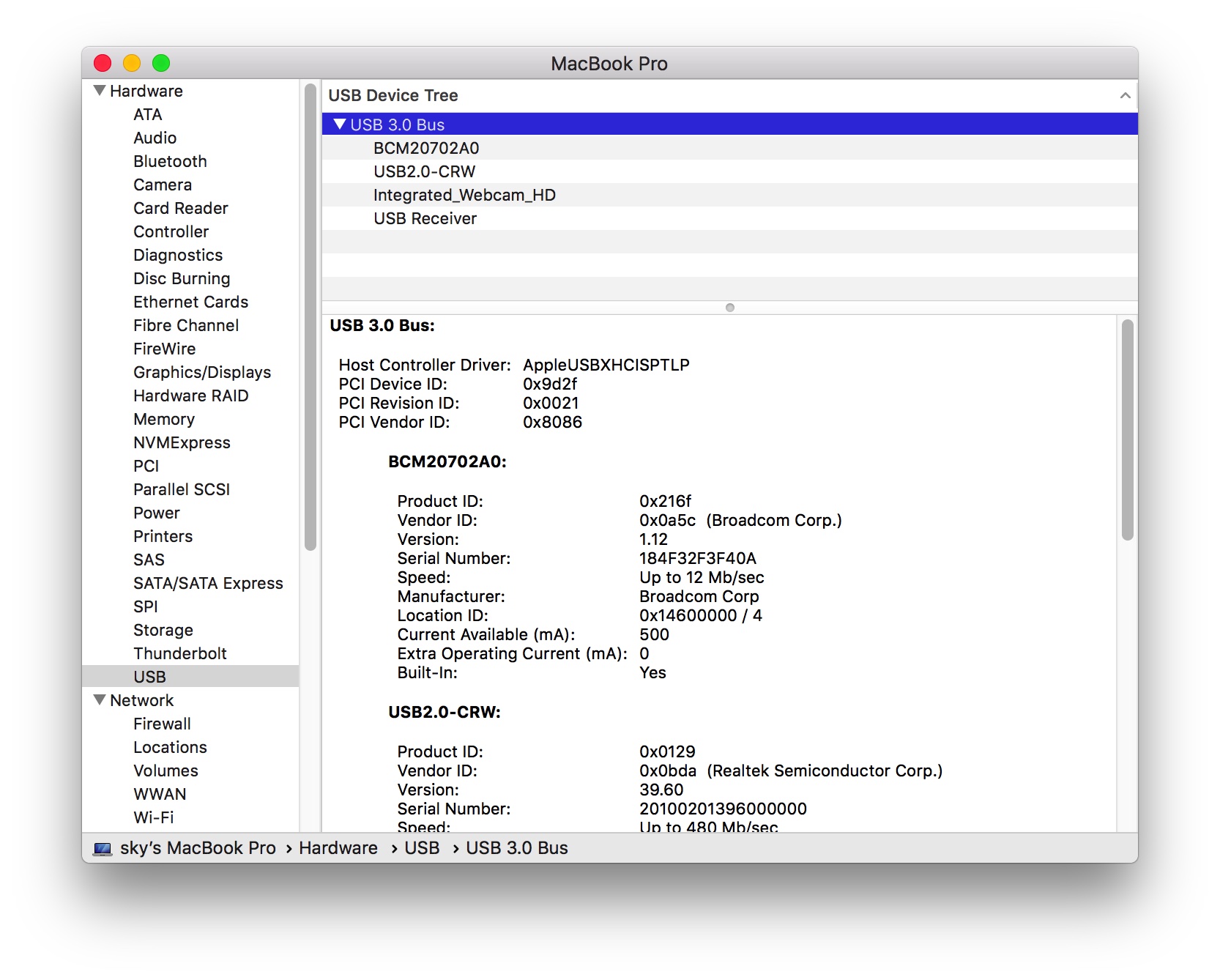
Task: Click USB 3.0 Bus in path bar
Action: (x=517, y=848)
